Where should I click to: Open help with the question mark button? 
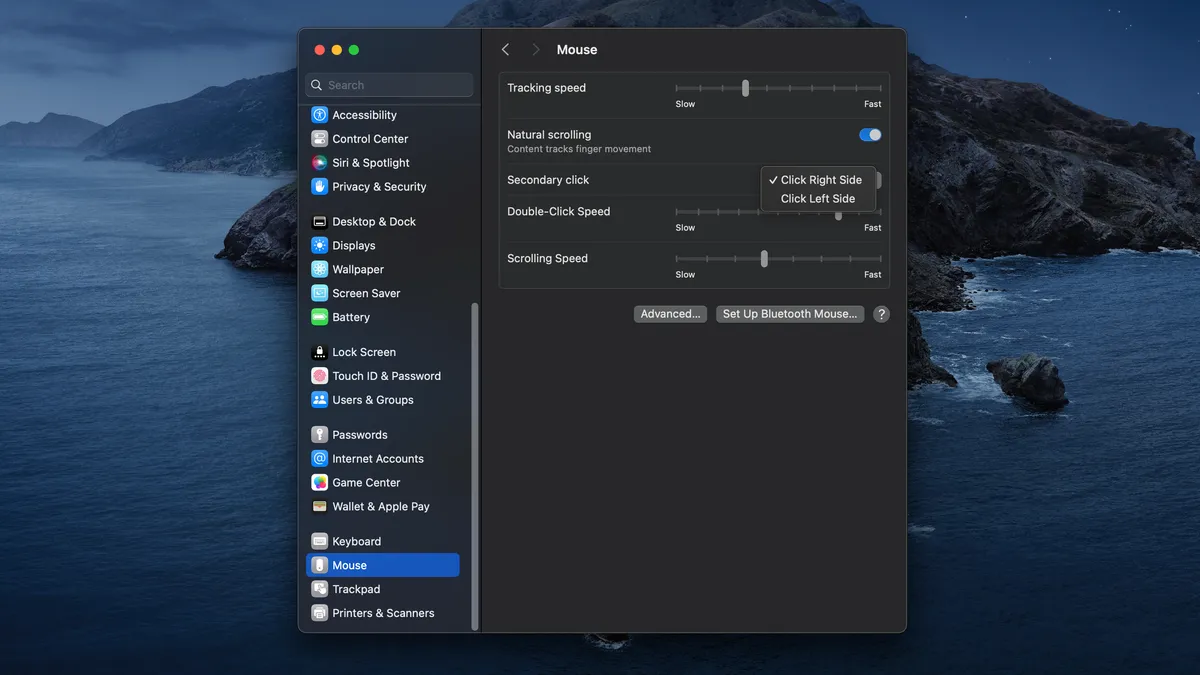pyautogui.click(x=881, y=314)
